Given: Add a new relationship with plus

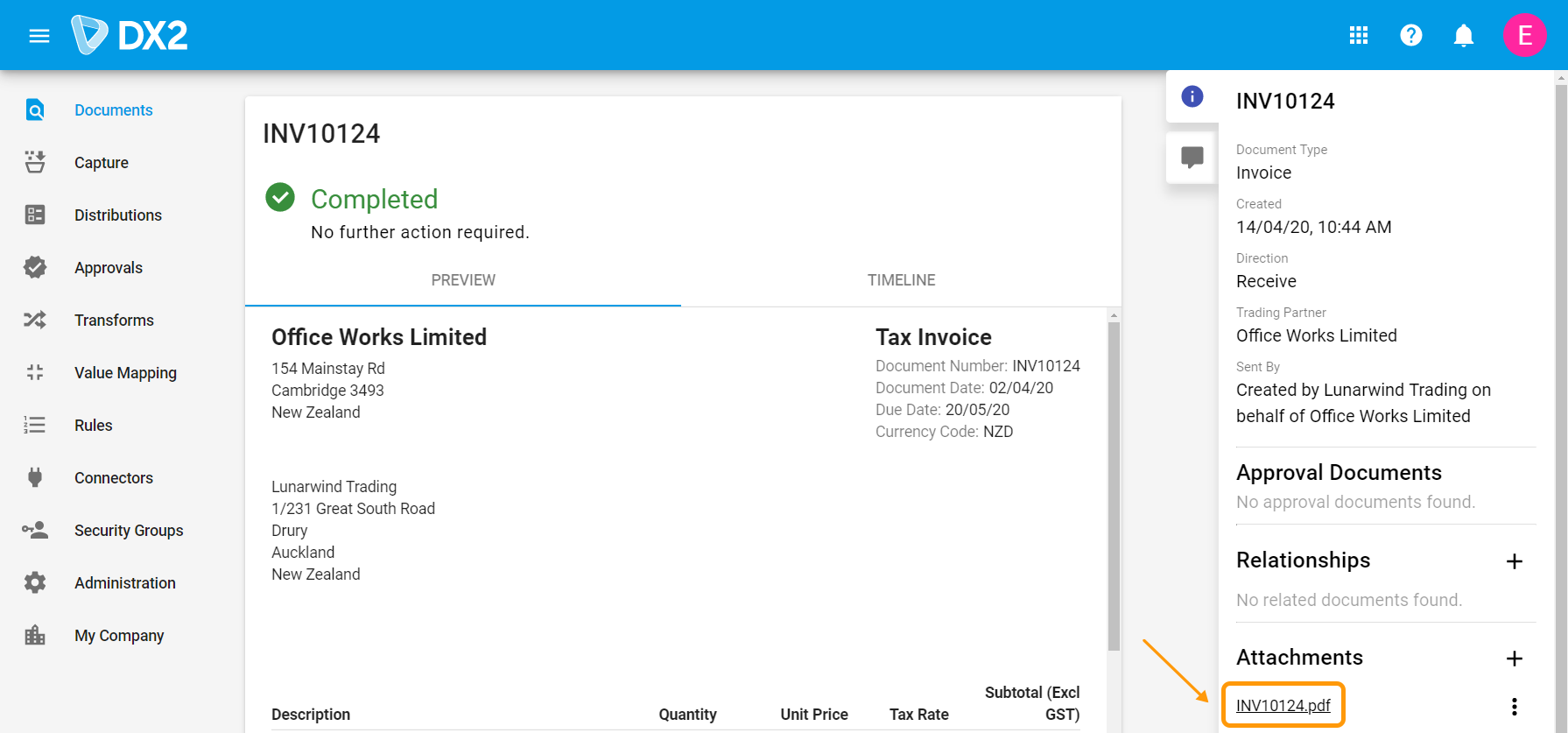Looking at the screenshot, I should 1514,561.
